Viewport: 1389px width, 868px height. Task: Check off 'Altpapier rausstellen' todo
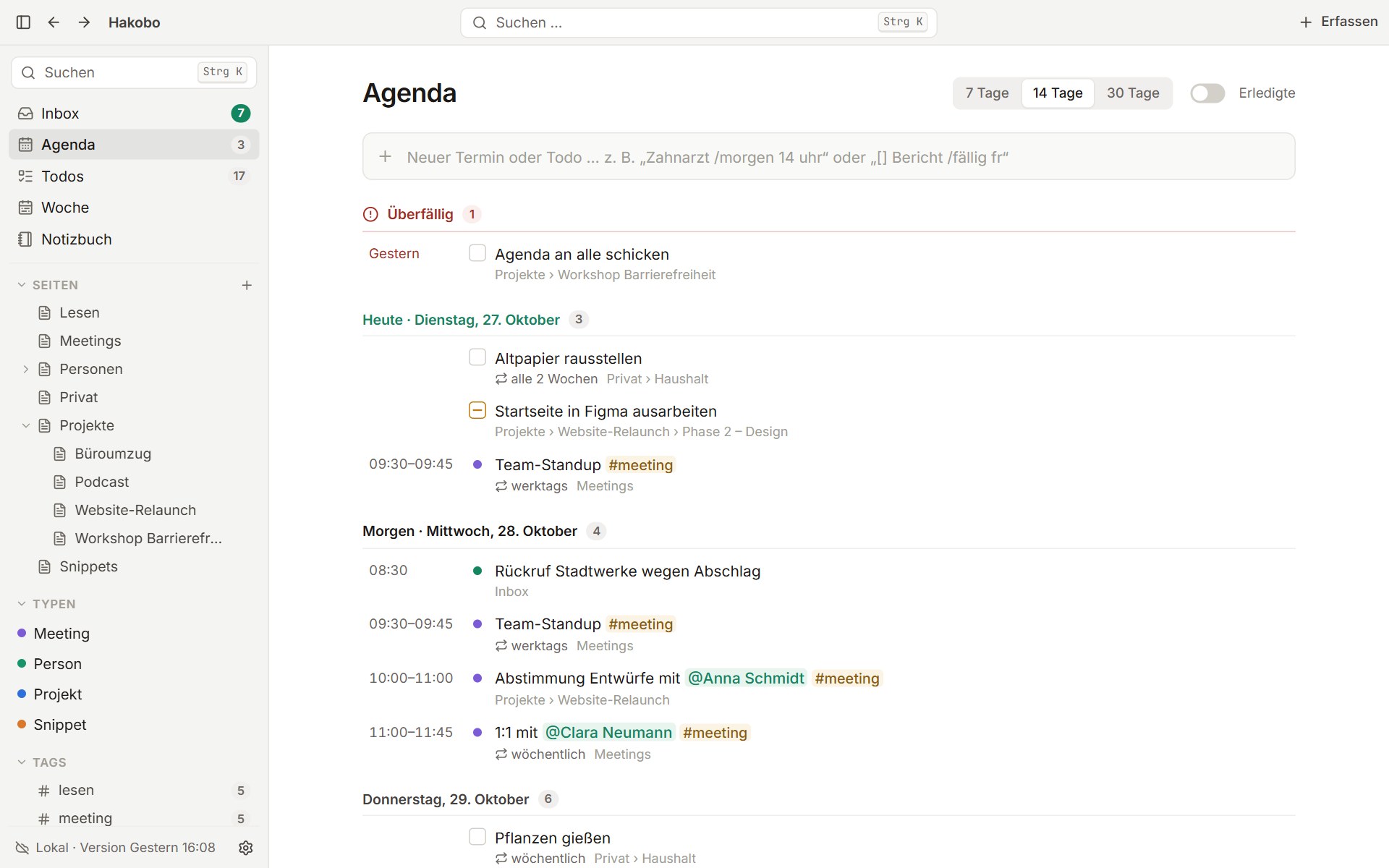coord(477,357)
